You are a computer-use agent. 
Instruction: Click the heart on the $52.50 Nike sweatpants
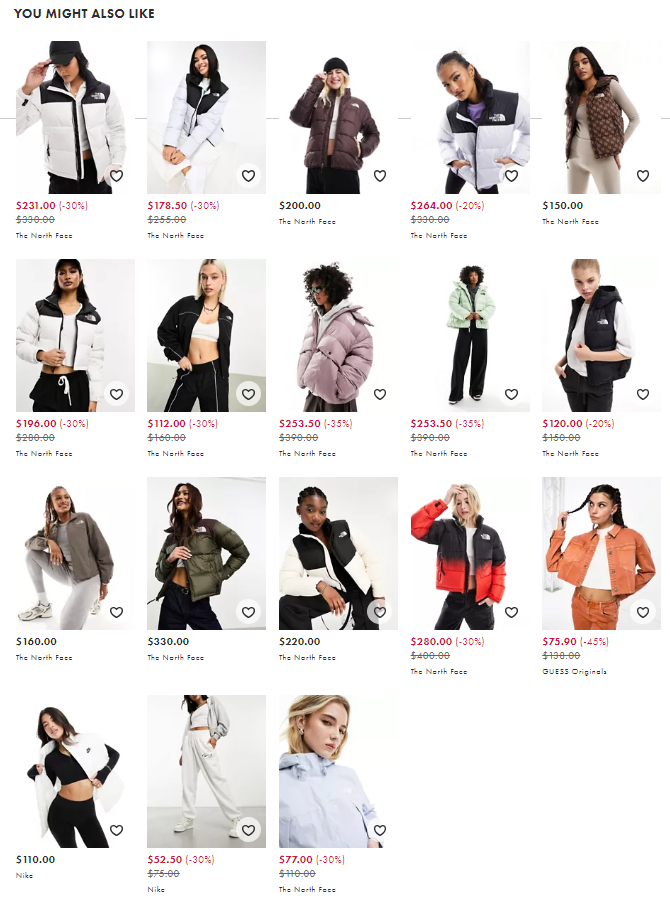point(248,830)
